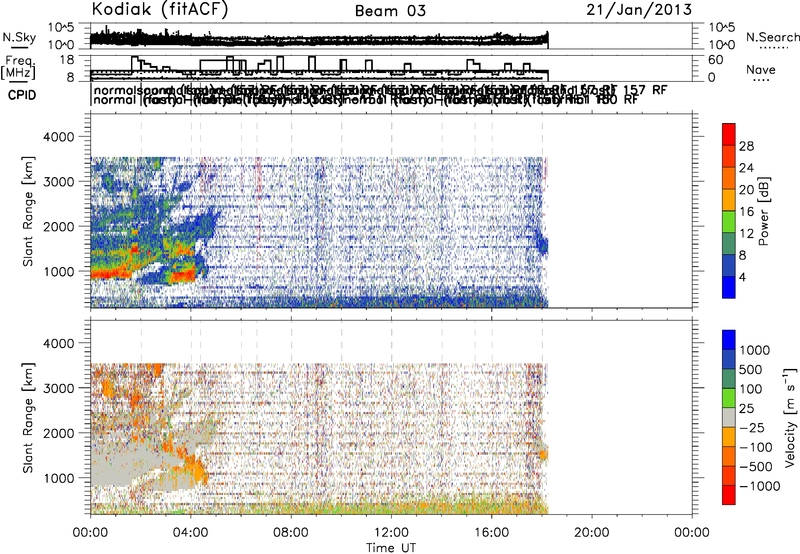This screenshot has height=554, width=800.
Task: Click the green colorbar segment below the 16 dB tick
Action: (x=729, y=222)
